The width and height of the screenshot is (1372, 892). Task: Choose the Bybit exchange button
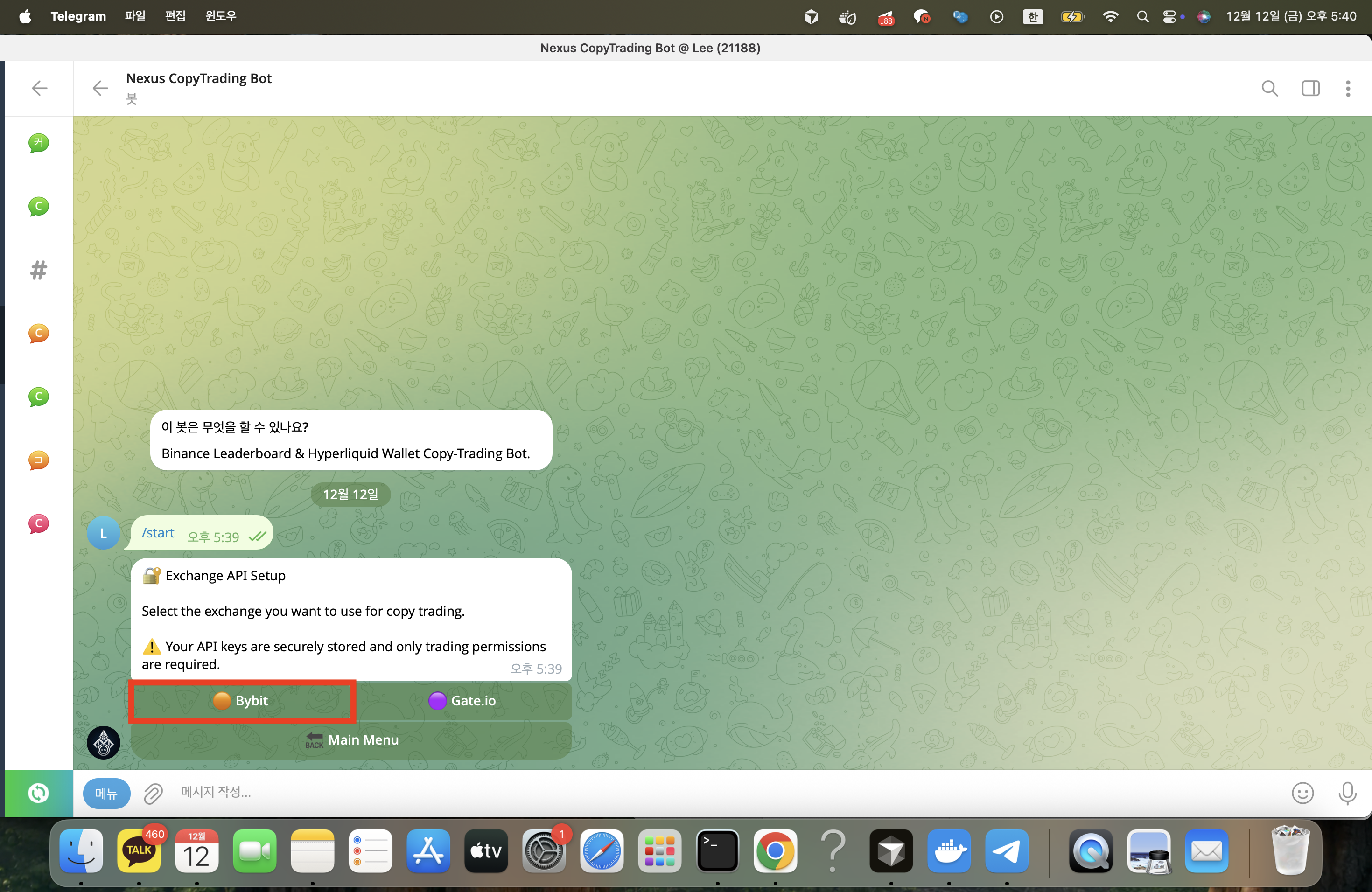pos(242,701)
